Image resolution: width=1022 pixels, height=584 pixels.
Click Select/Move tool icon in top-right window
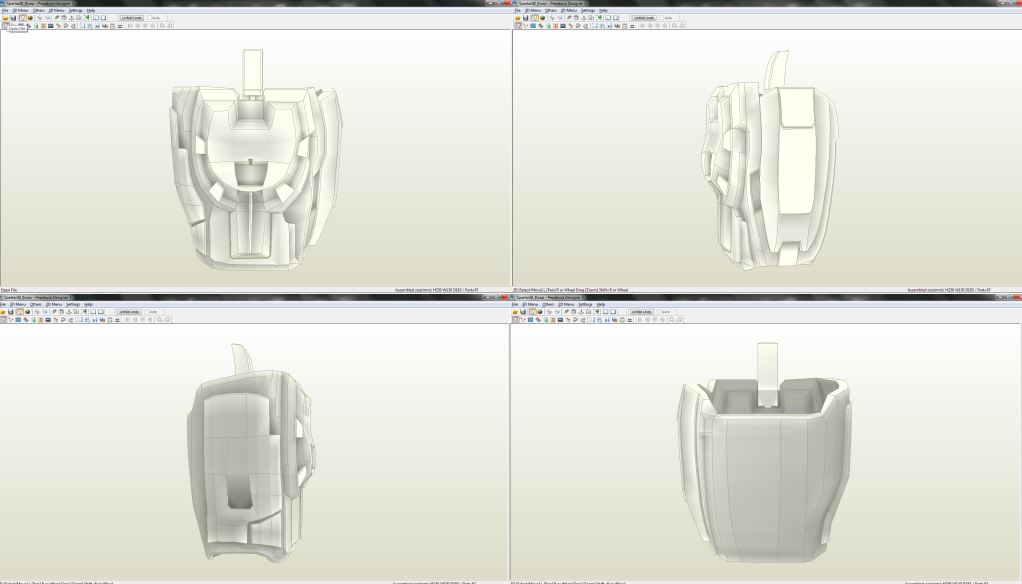tap(518, 25)
